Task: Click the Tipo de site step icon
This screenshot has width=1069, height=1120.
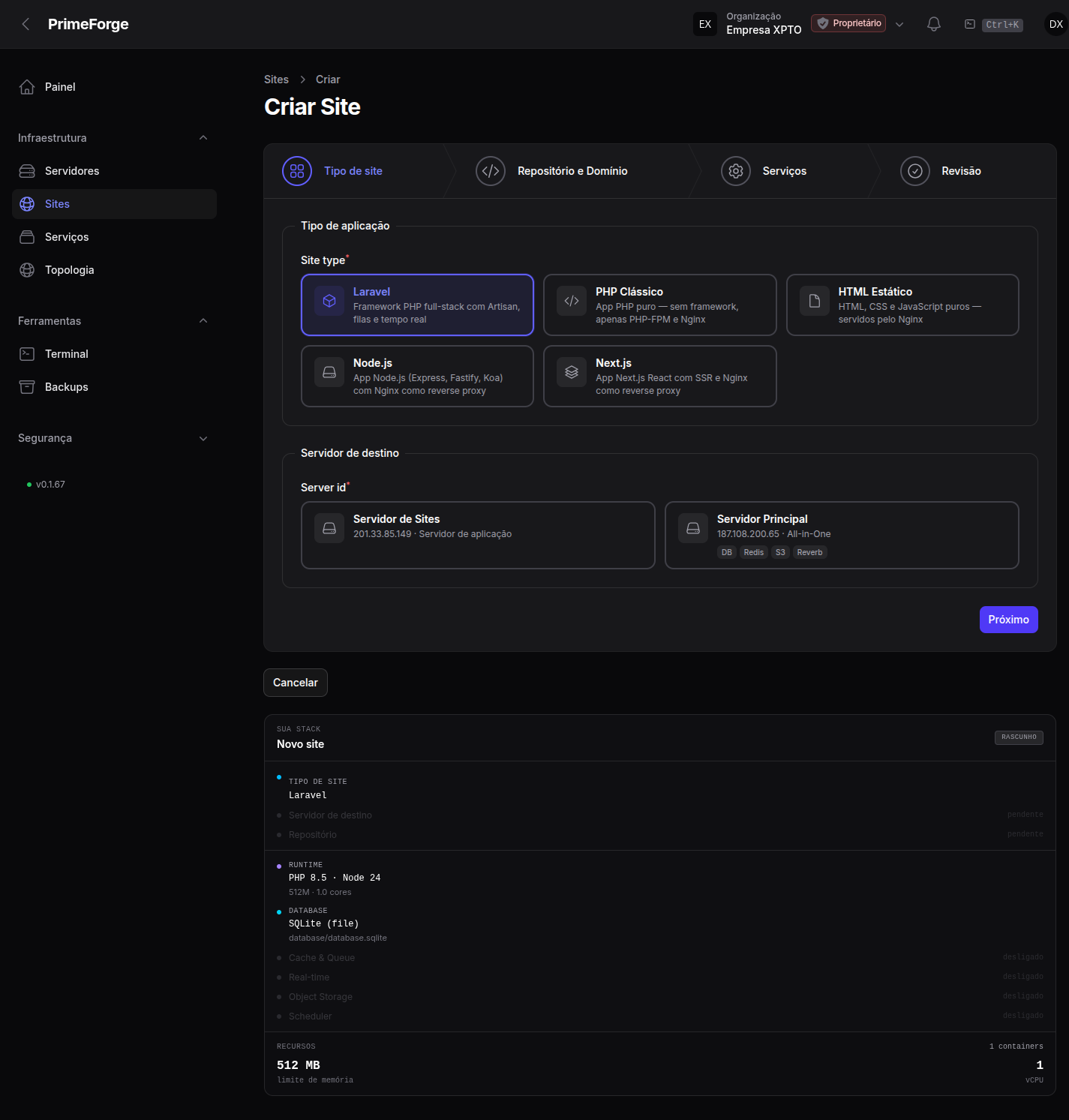Action: click(297, 171)
